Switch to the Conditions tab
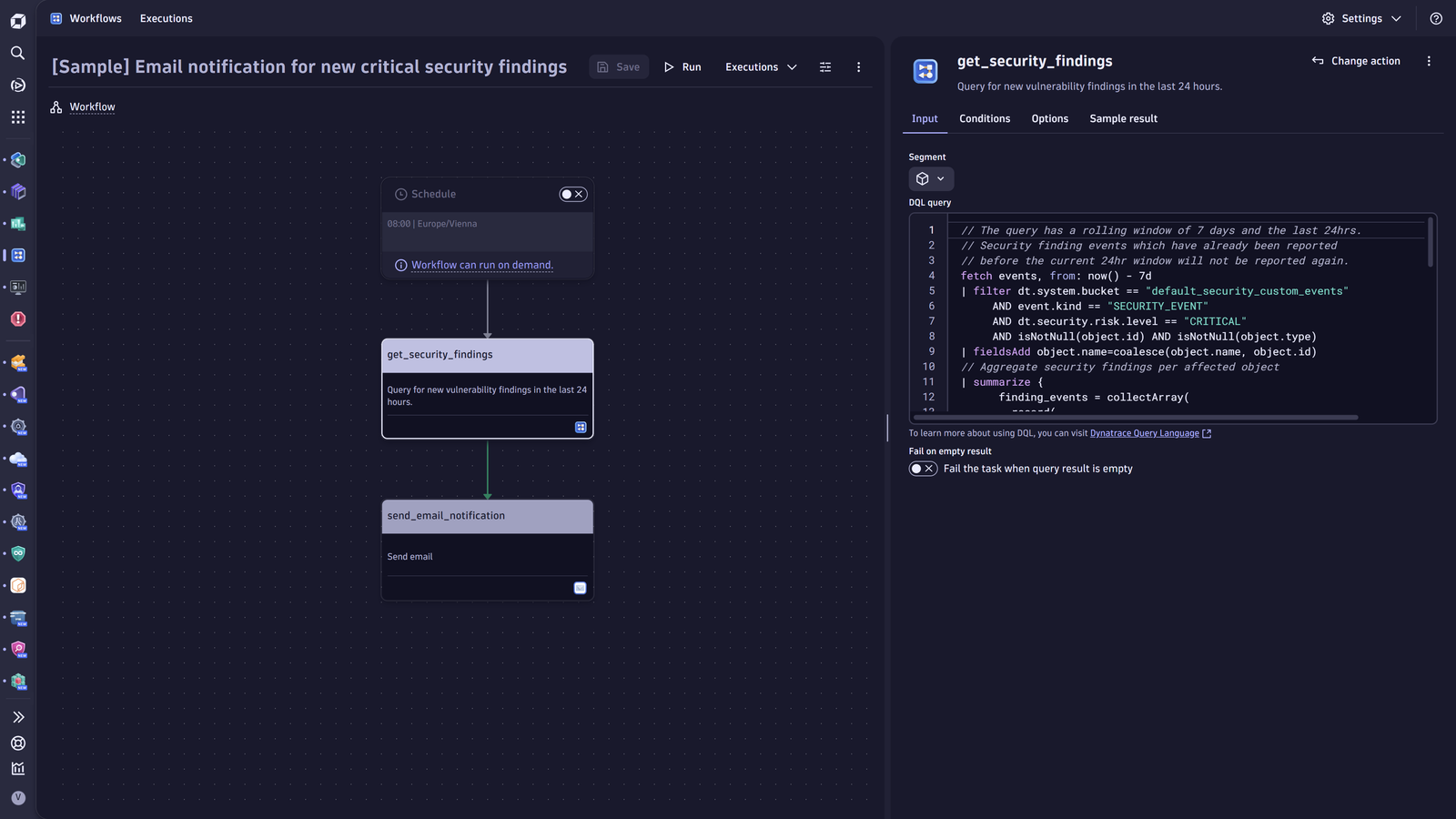The height and width of the screenshot is (819, 1456). pos(985,119)
